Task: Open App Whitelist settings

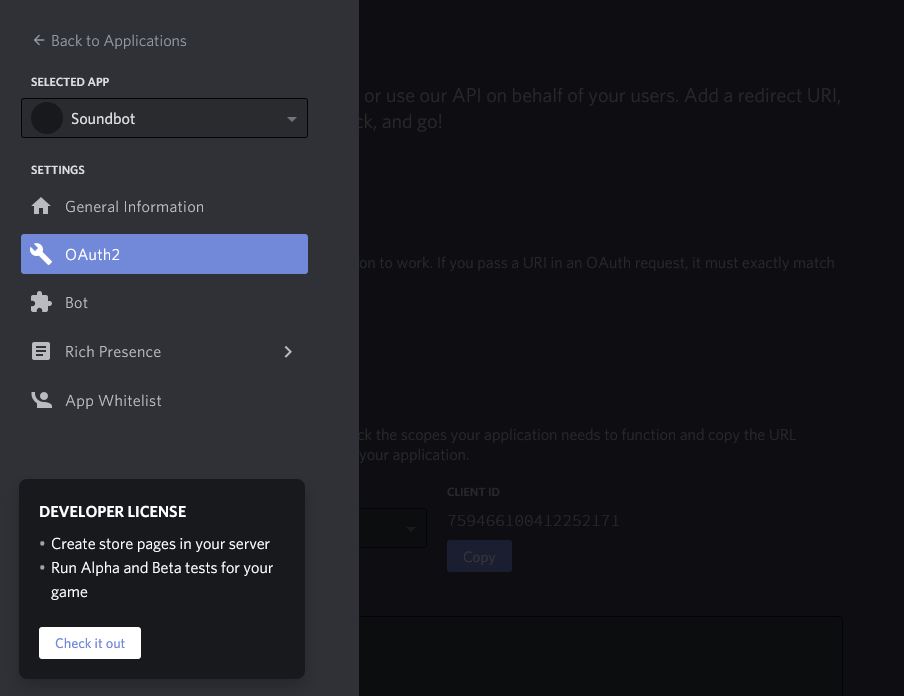Action: [164, 400]
